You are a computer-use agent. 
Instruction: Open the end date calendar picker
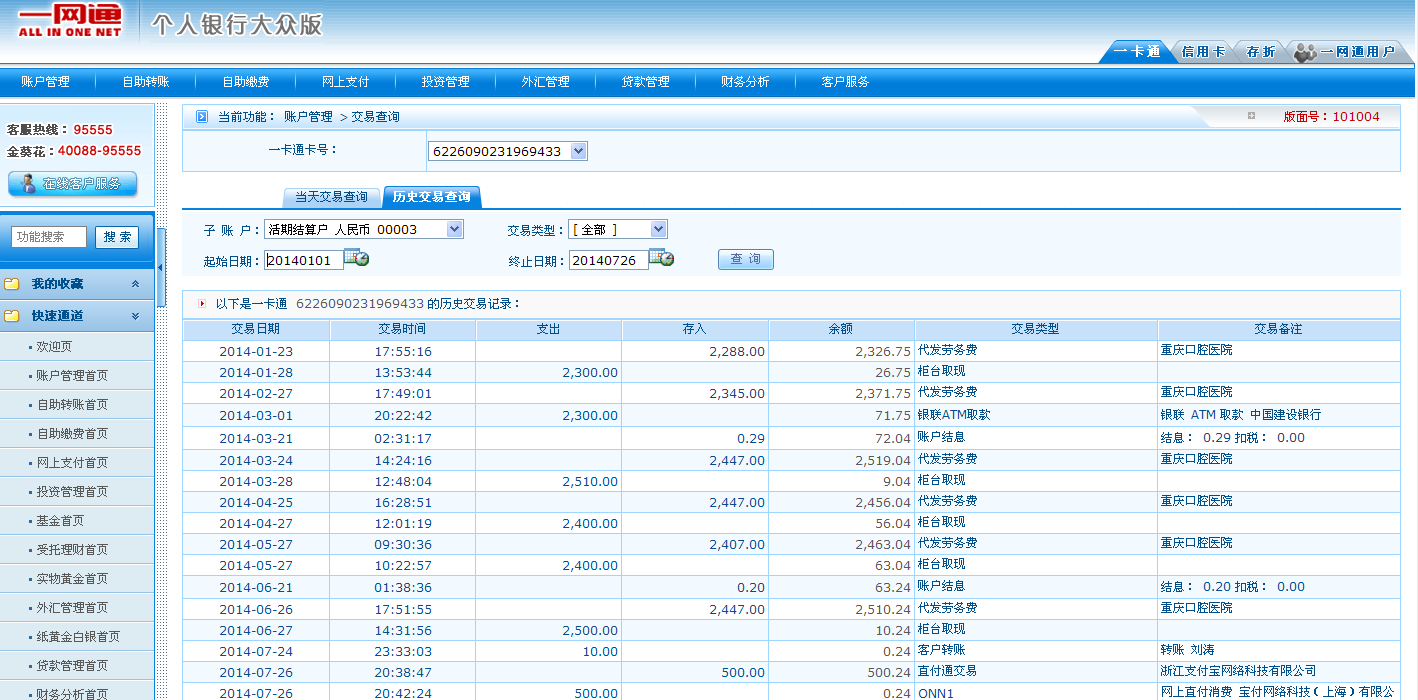pos(661,259)
